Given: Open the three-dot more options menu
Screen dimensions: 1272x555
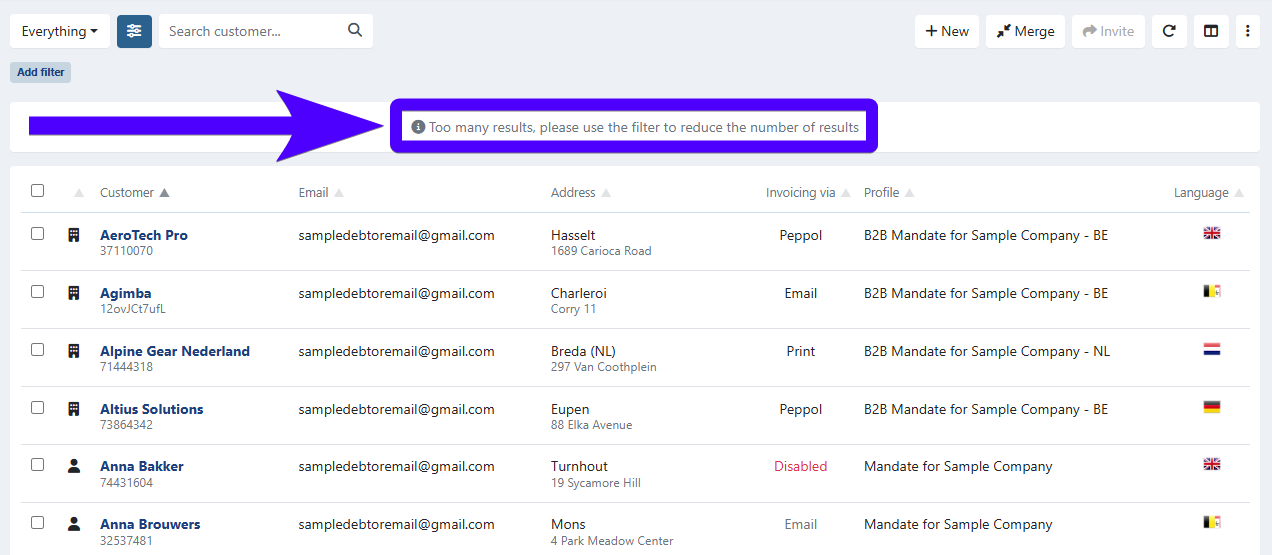Looking at the screenshot, I should [x=1247, y=31].
